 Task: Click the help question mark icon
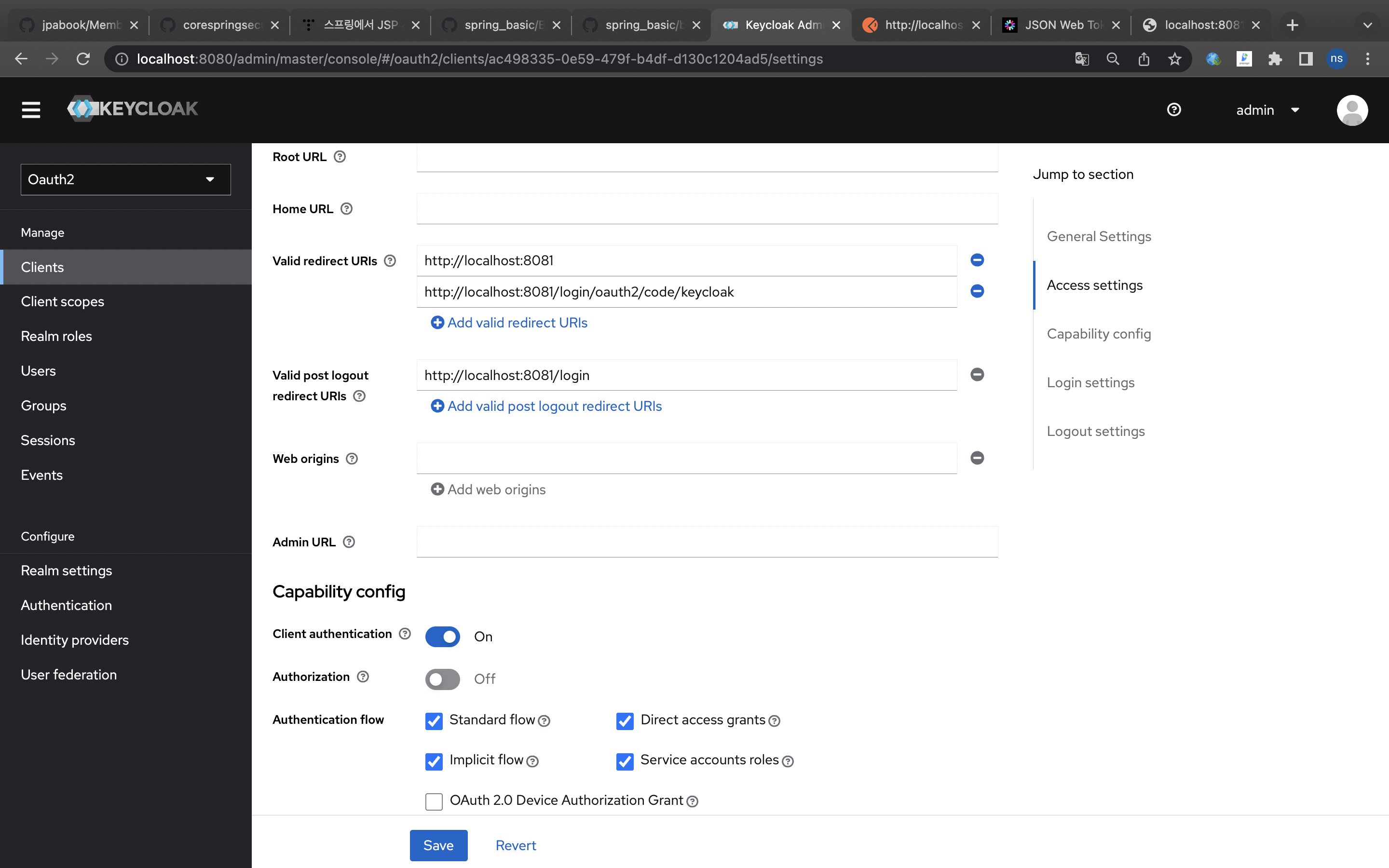click(x=1175, y=109)
